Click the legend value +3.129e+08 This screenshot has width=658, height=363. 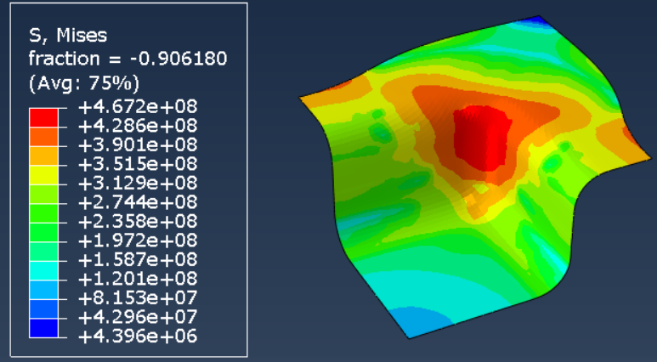click(138, 183)
